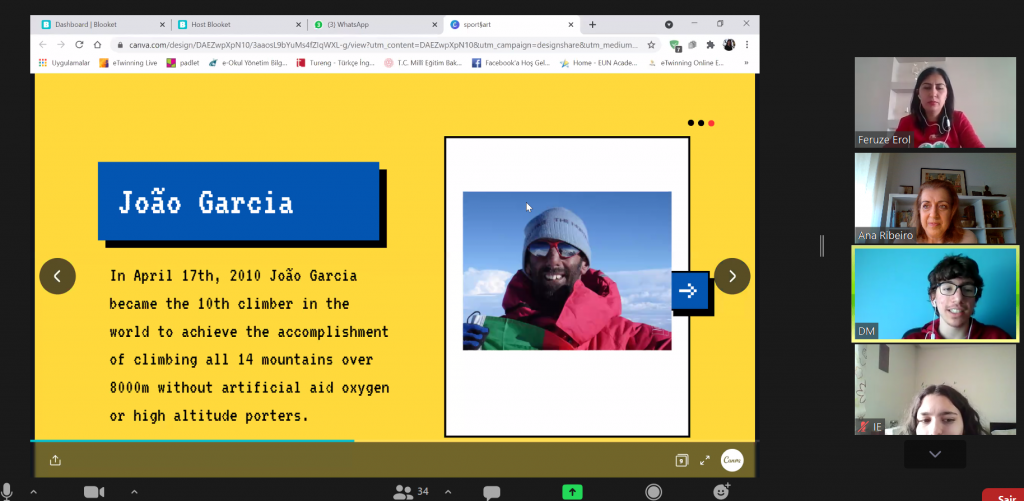Open the Canva logo button
1024x501 pixels.
click(732, 460)
